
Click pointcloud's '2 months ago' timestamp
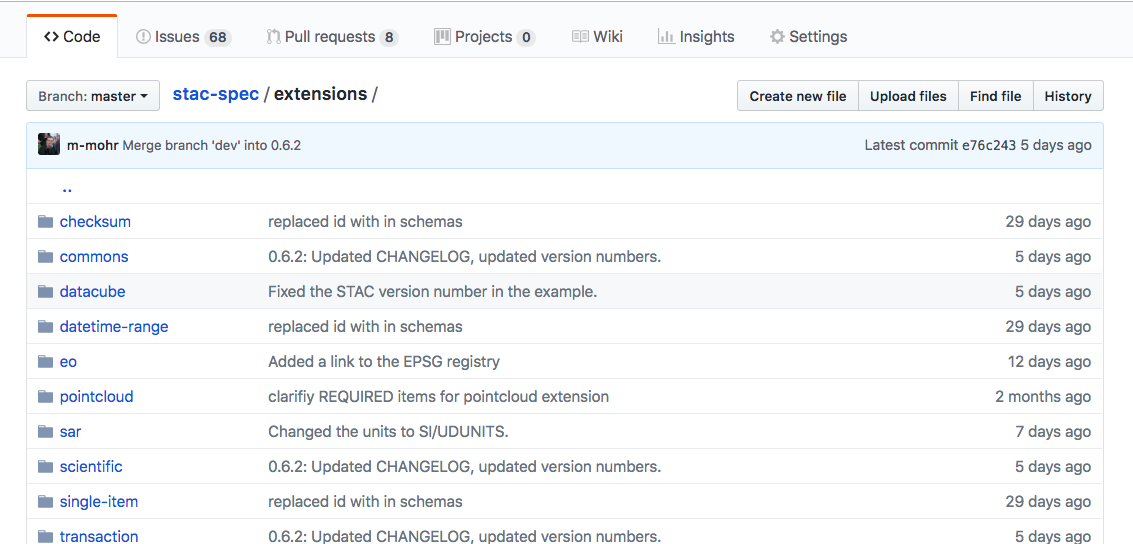(1043, 397)
